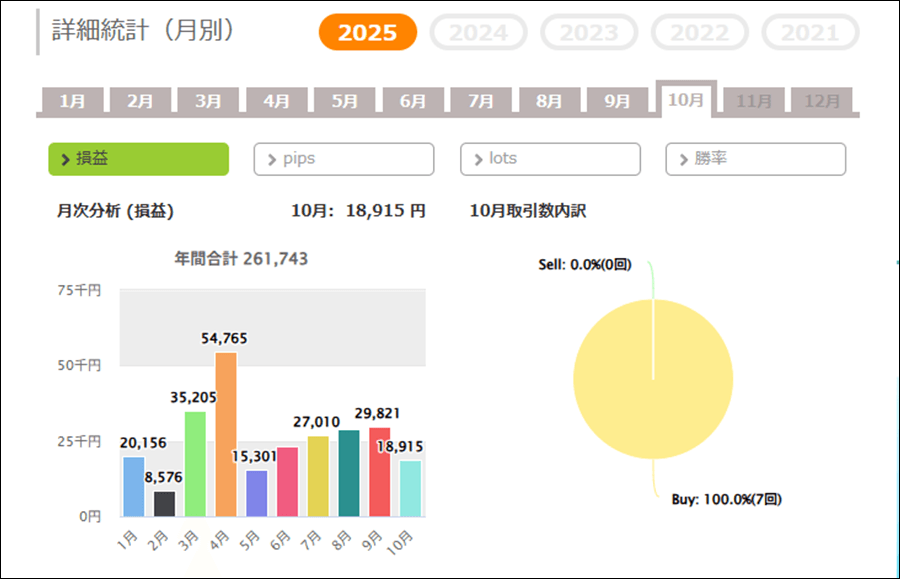Choose the 2022 year pill
Screen dimensions: 900x579
(x=699, y=33)
